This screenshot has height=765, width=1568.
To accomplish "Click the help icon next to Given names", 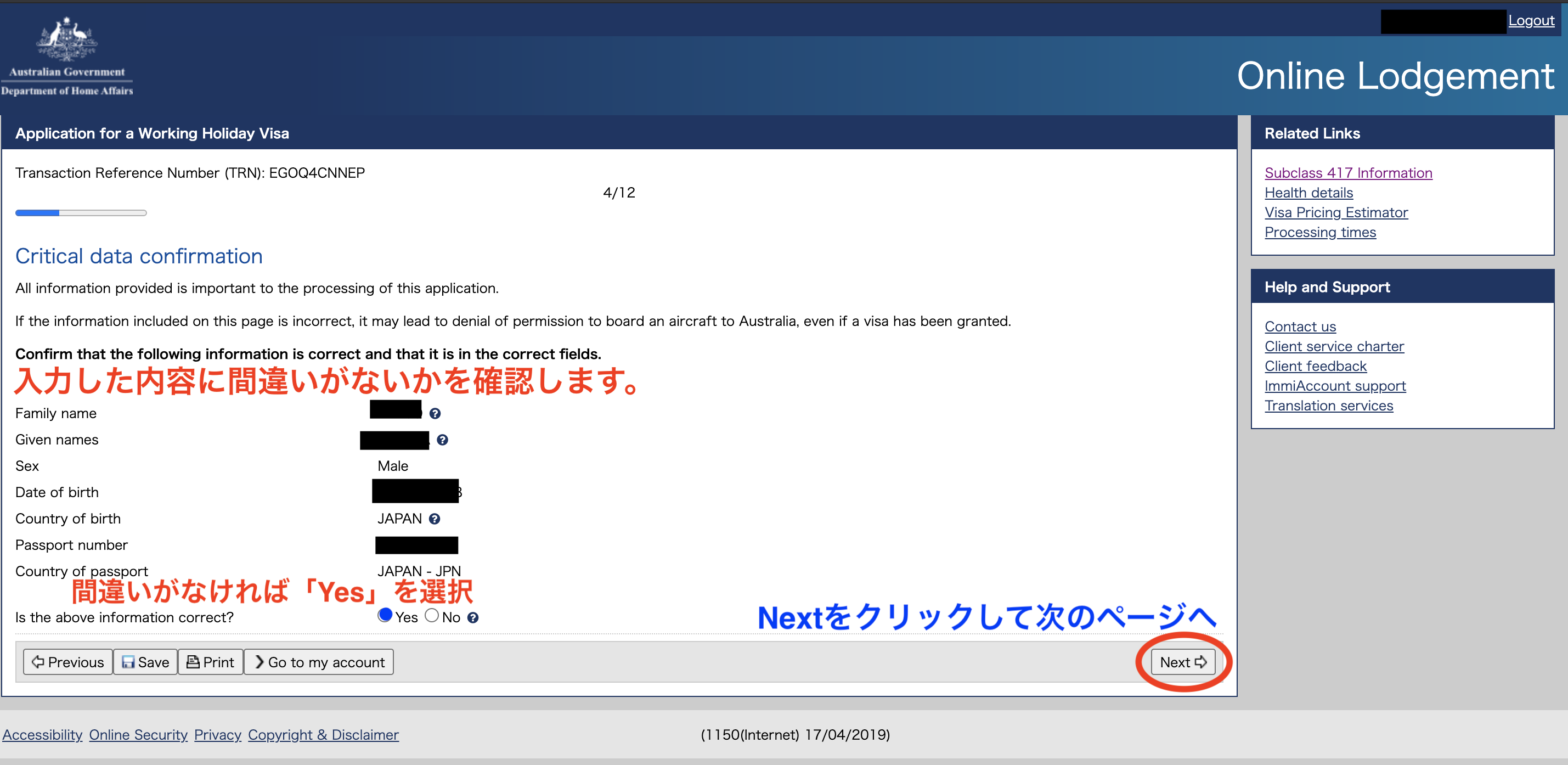I will (443, 440).
